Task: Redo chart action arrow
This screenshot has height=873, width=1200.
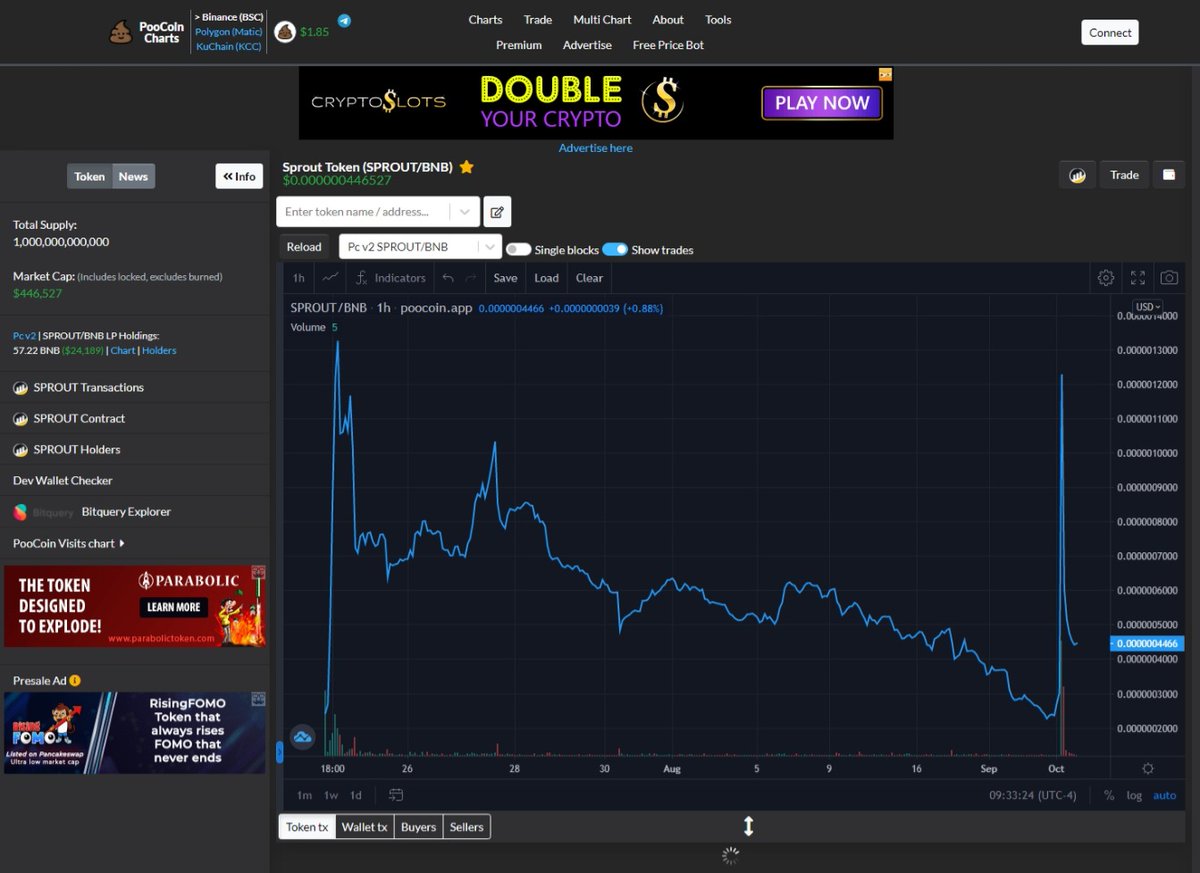Action: tap(471, 278)
